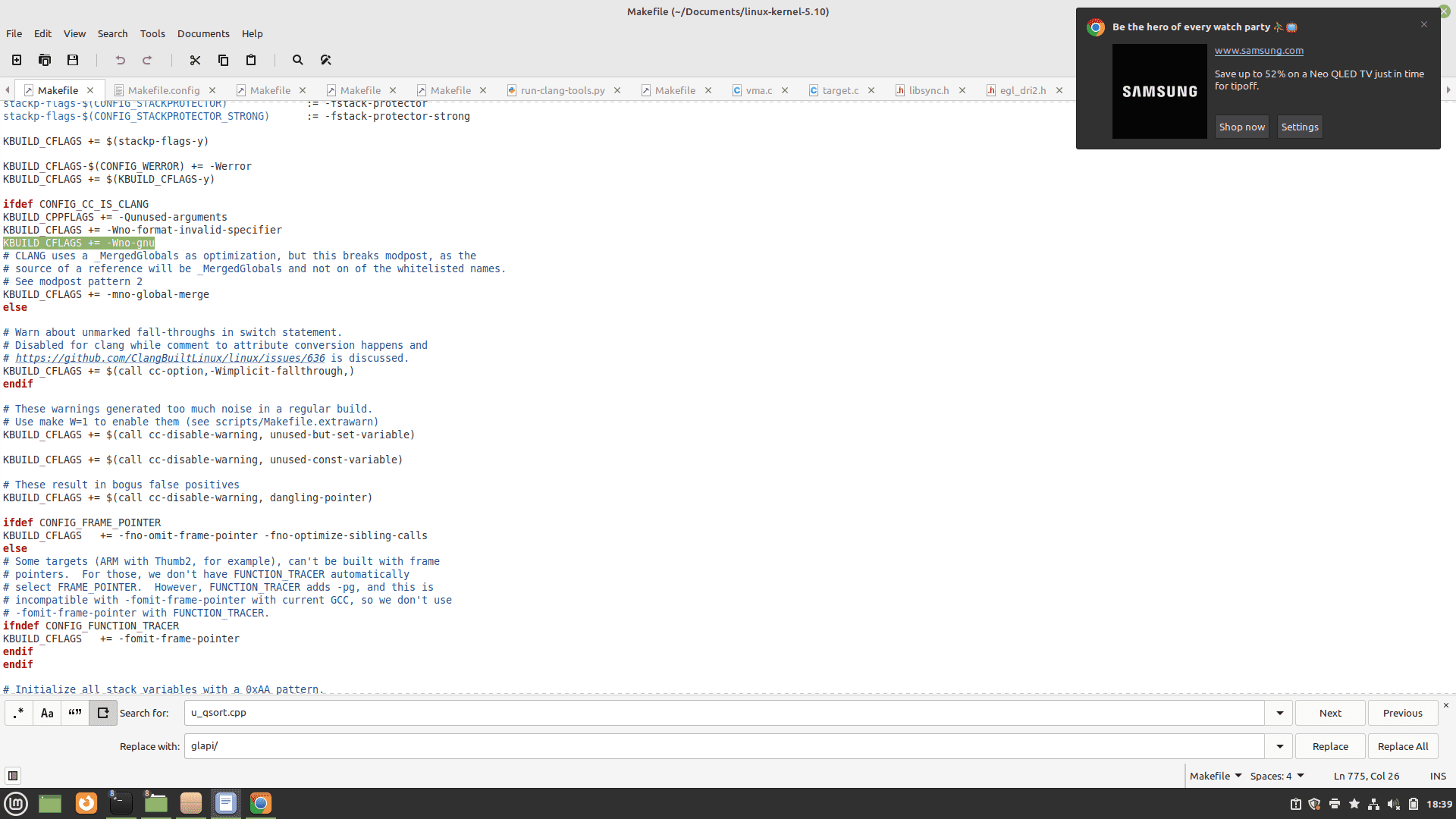Image resolution: width=1456 pixels, height=819 pixels.
Task: Follow the ClangBuiltLinux GitHub issue link
Action: [x=171, y=358]
